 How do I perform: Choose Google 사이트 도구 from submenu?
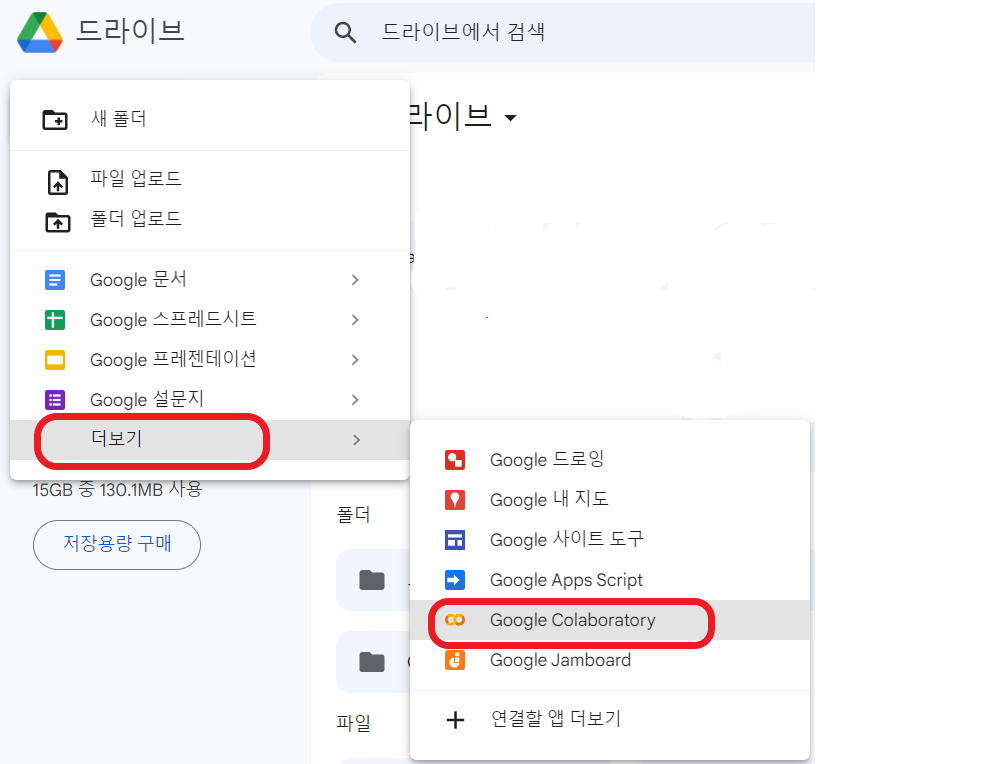tap(610, 539)
